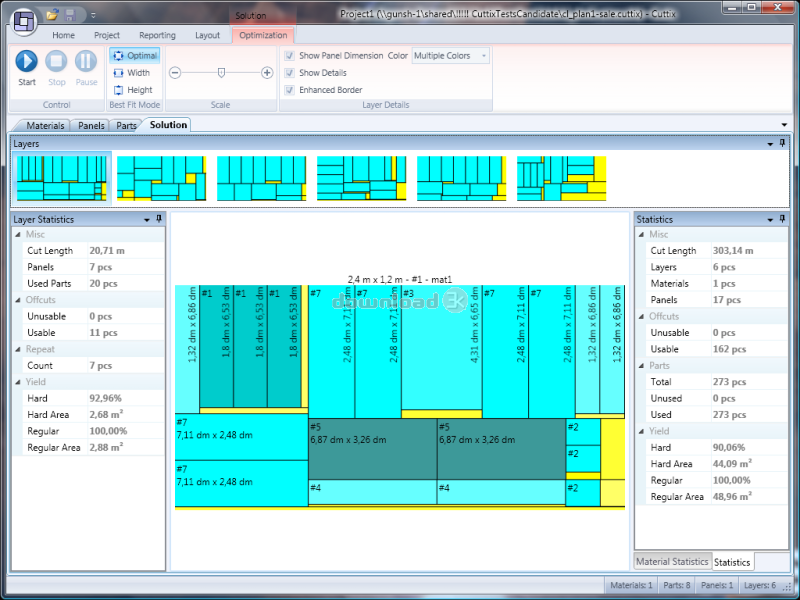Collapse the Offcuts group in Layer Statistics
The width and height of the screenshot is (800, 600).
17,299
